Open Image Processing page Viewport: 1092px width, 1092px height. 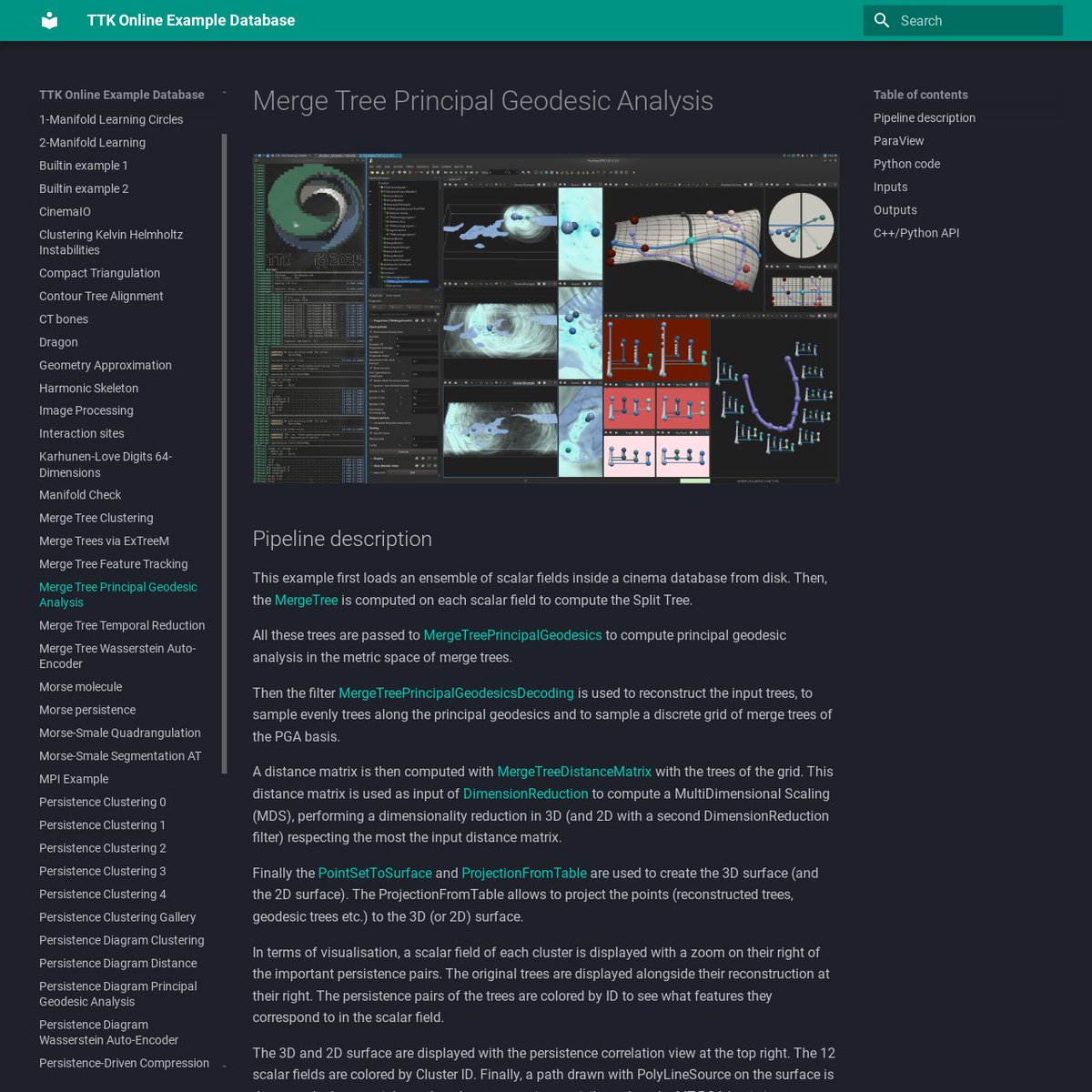[86, 410]
